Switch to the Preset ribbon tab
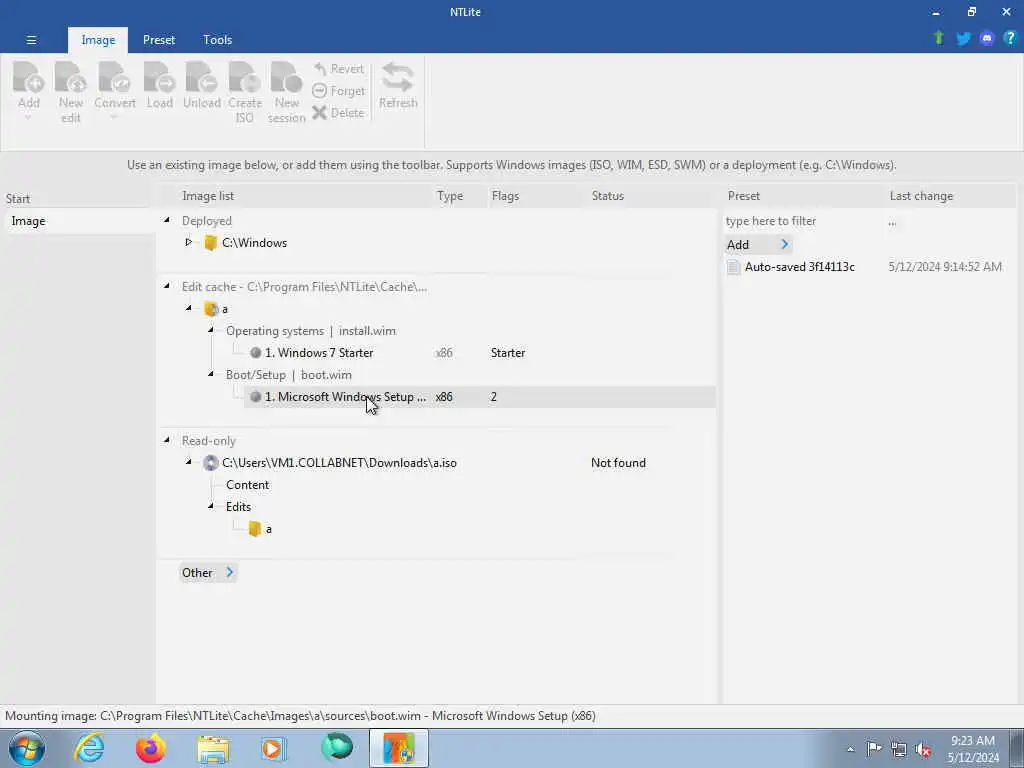Viewport: 1024px width, 768px height. 159,40
